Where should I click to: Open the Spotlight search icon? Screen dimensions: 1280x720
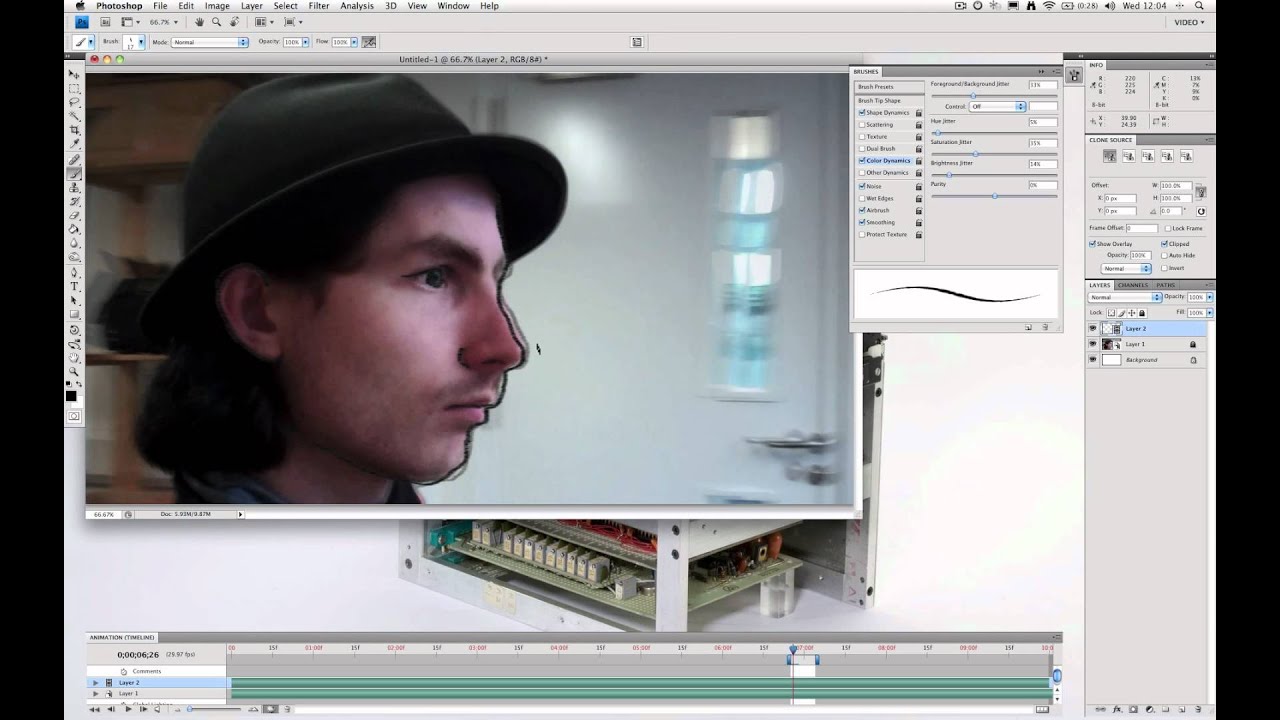pyautogui.click(x=1199, y=6)
